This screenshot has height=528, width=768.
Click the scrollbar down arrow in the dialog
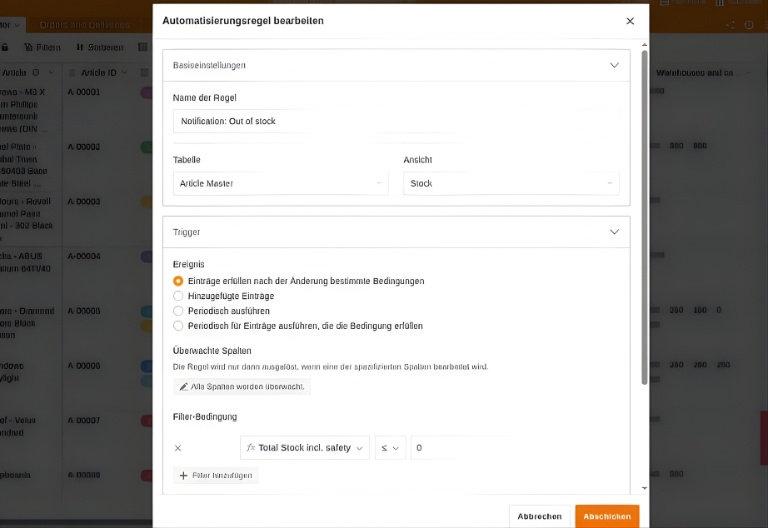tap(644, 488)
